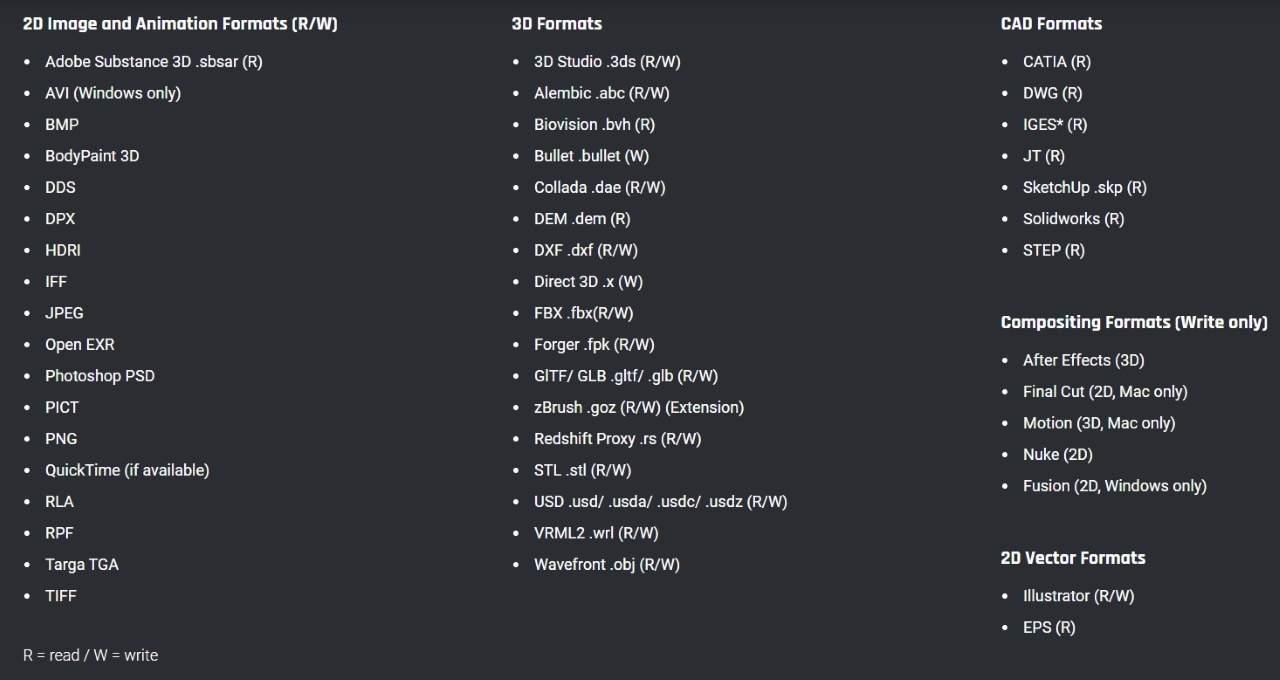Select the Solidworks (R) list item
This screenshot has width=1280, height=680.
click(1073, 219)
